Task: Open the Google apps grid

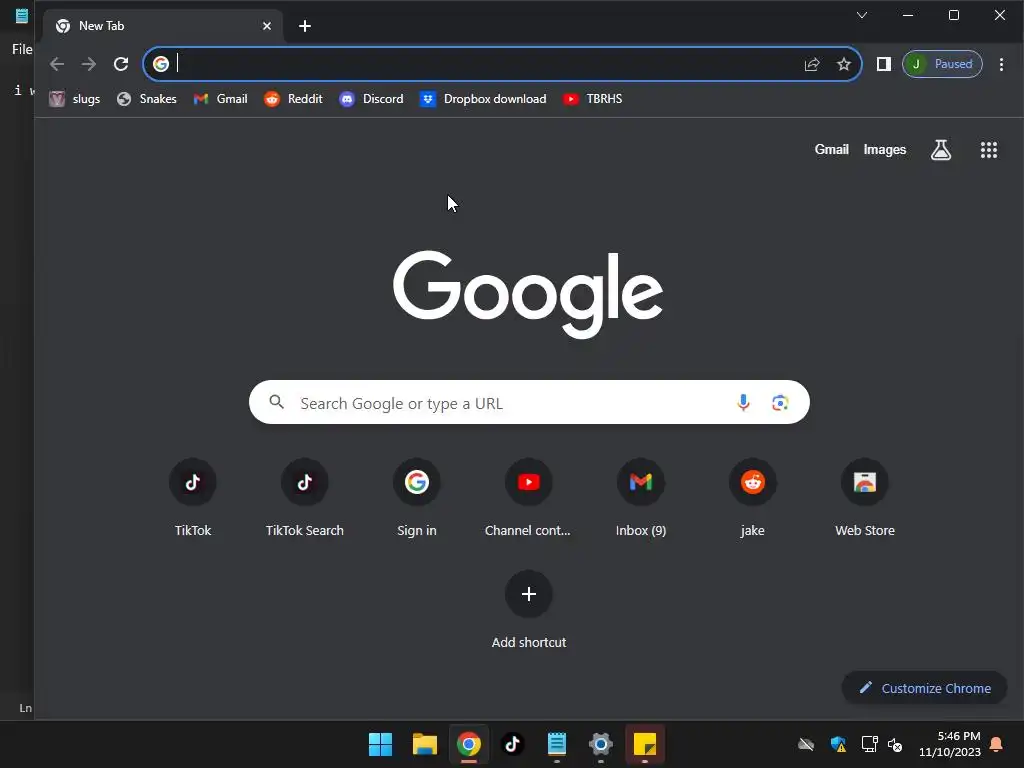Action: [x=989, y=150]
